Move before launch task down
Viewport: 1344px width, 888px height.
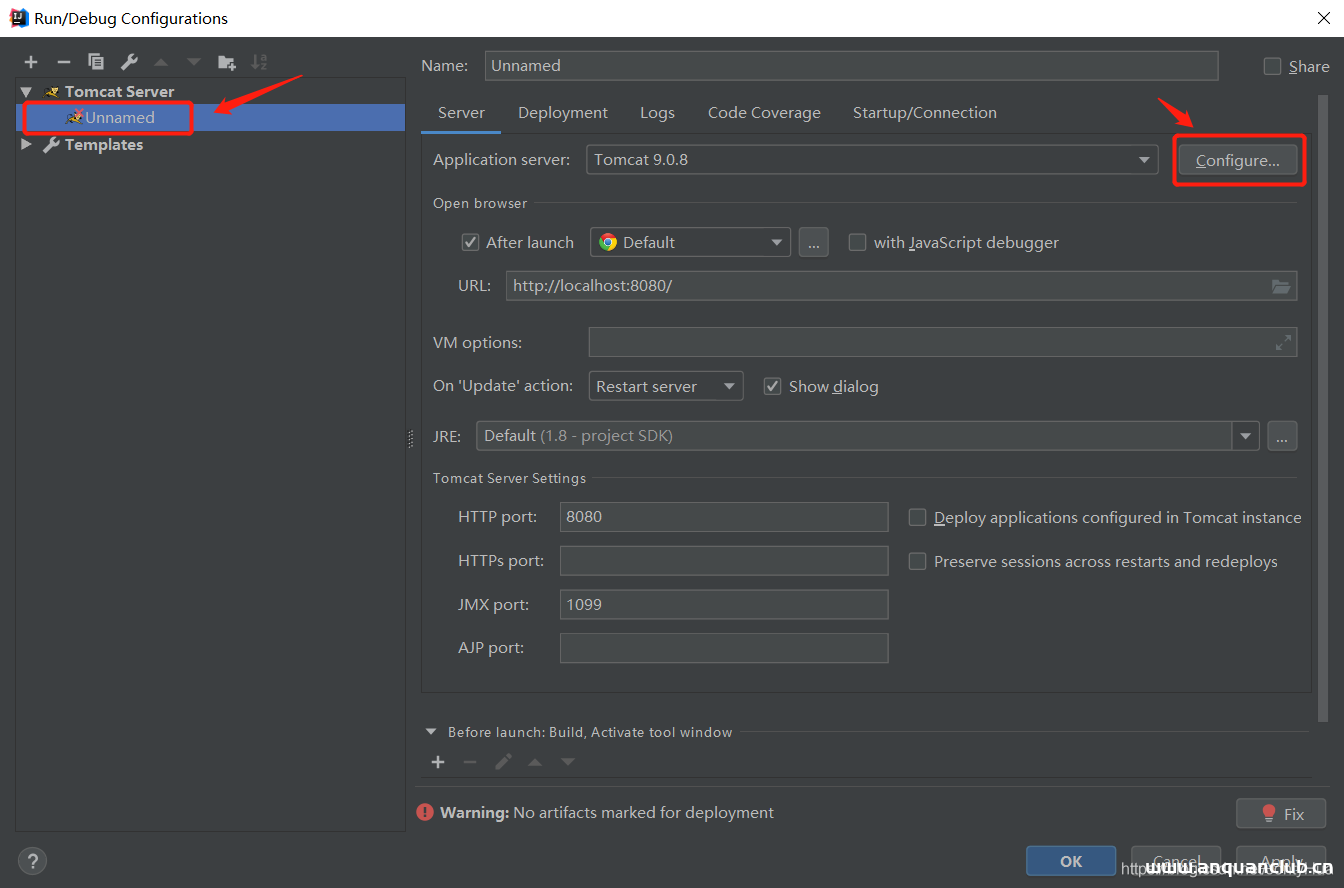tap(568, 762)
